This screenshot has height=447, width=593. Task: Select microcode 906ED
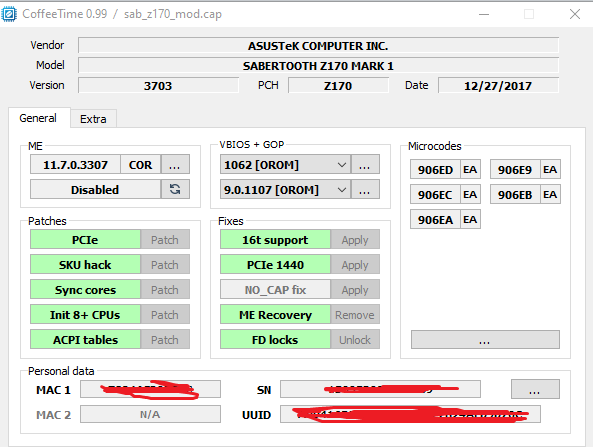click(x=435, y=169)
